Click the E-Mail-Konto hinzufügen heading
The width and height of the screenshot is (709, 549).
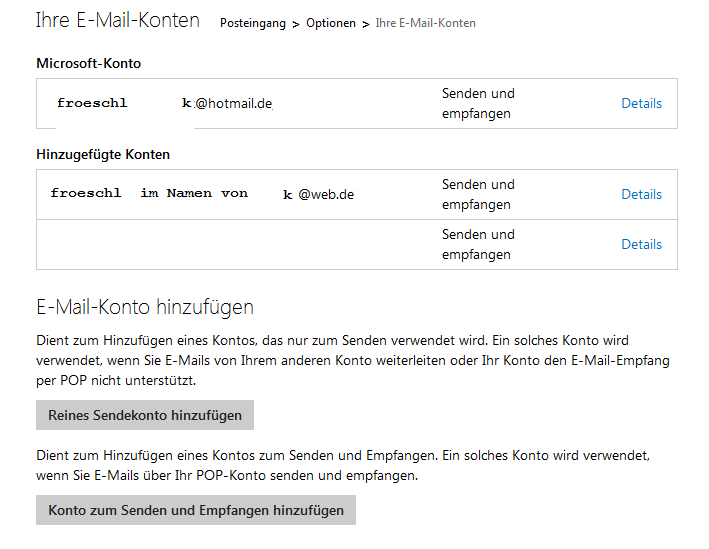[145, 306]
